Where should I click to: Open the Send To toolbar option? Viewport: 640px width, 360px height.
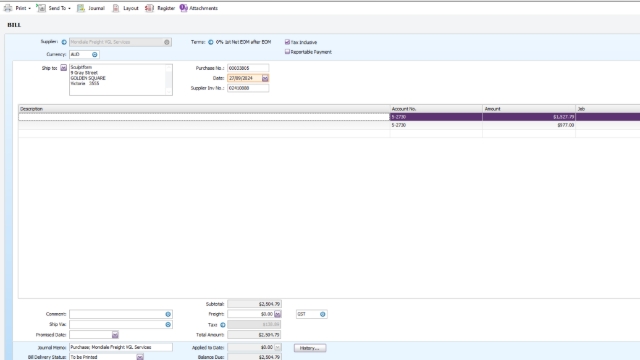tap(53, 8)
